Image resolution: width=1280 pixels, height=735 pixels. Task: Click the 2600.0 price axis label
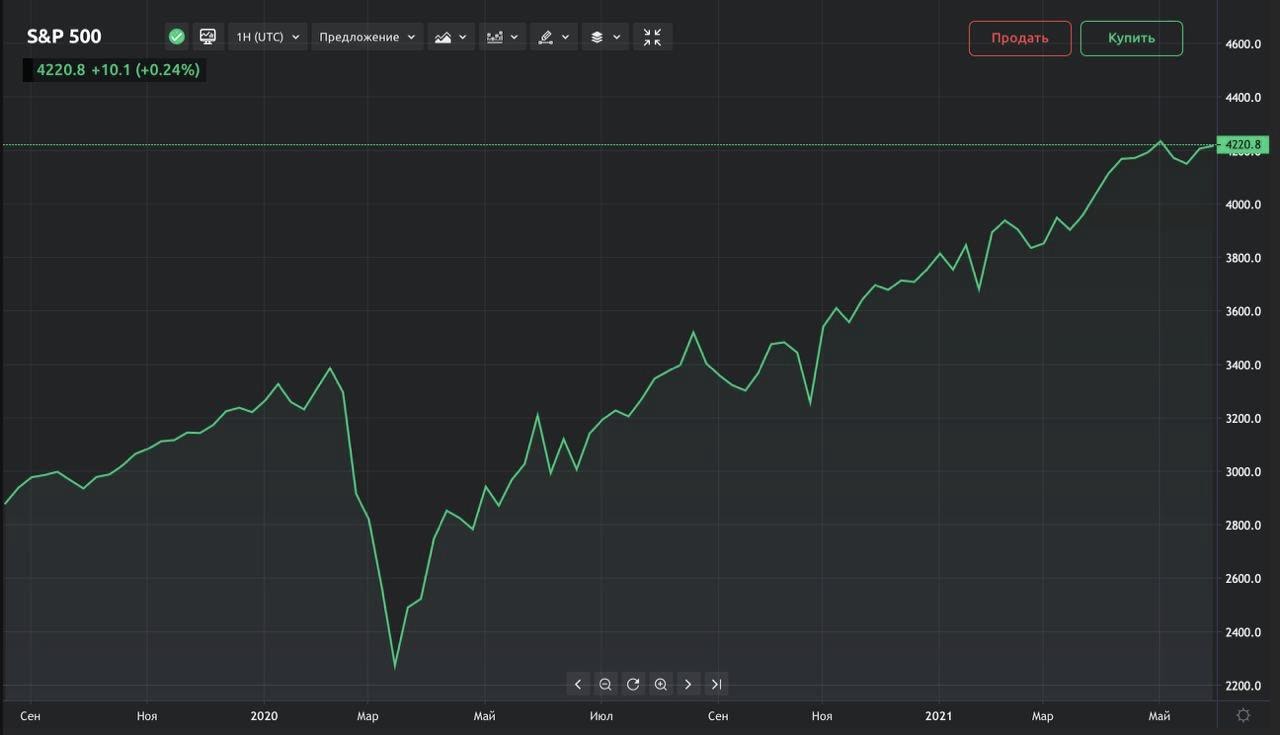pos(1244,579)
